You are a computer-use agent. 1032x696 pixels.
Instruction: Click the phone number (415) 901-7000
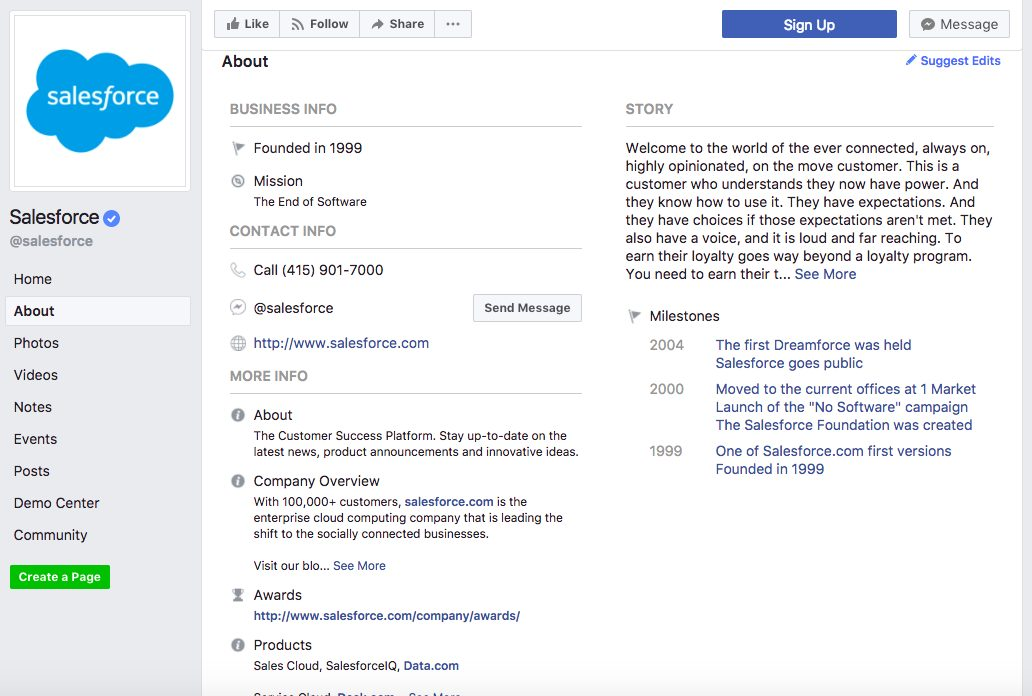pos(332,270)
